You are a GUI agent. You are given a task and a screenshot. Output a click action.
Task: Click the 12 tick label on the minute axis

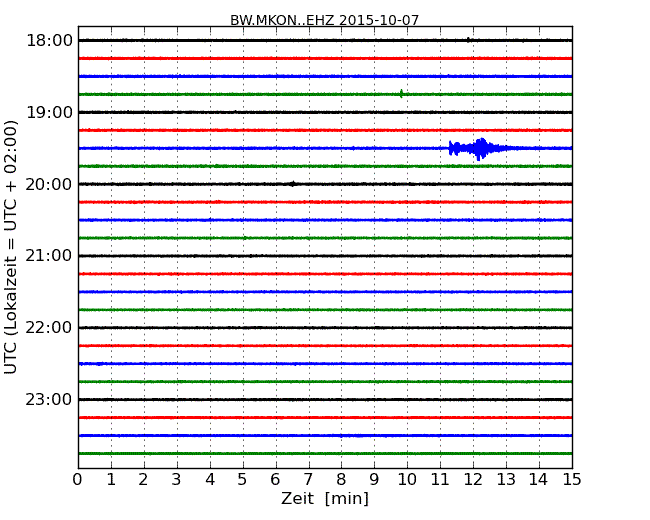click(x=473, y=480)
